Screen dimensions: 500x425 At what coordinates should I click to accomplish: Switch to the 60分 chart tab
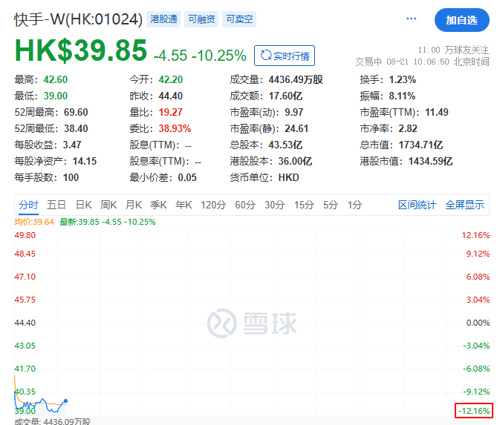(245, 205)
